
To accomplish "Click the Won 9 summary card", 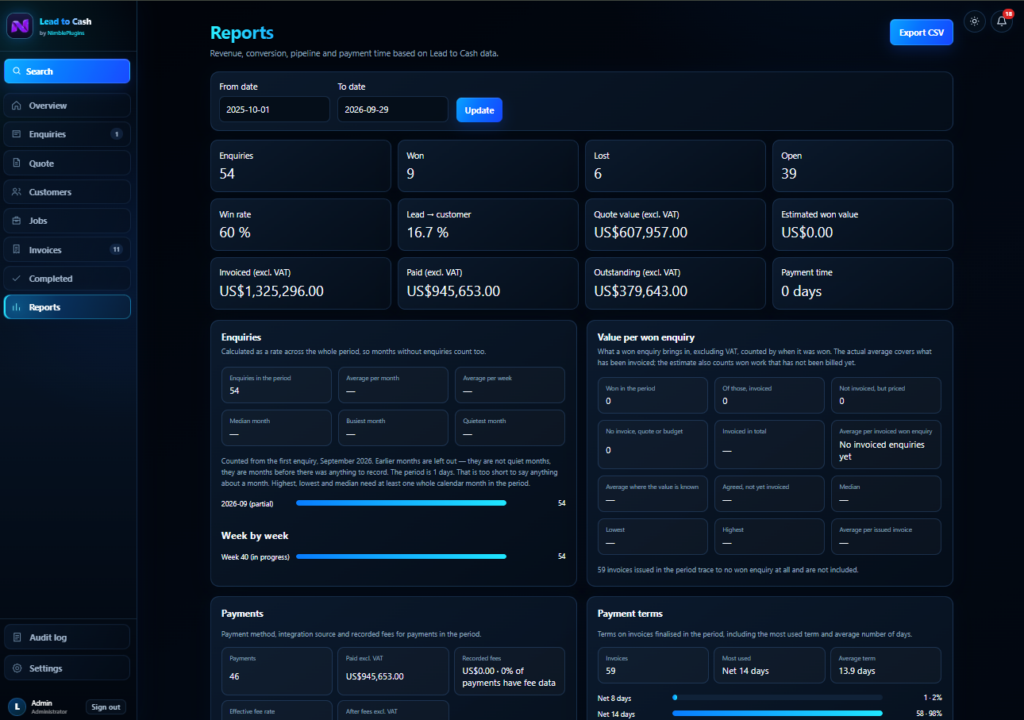I will (488, 166).
